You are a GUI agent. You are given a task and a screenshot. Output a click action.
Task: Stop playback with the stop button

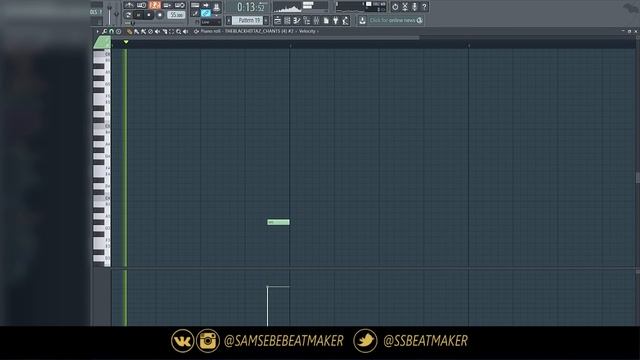tap(149, 15)
